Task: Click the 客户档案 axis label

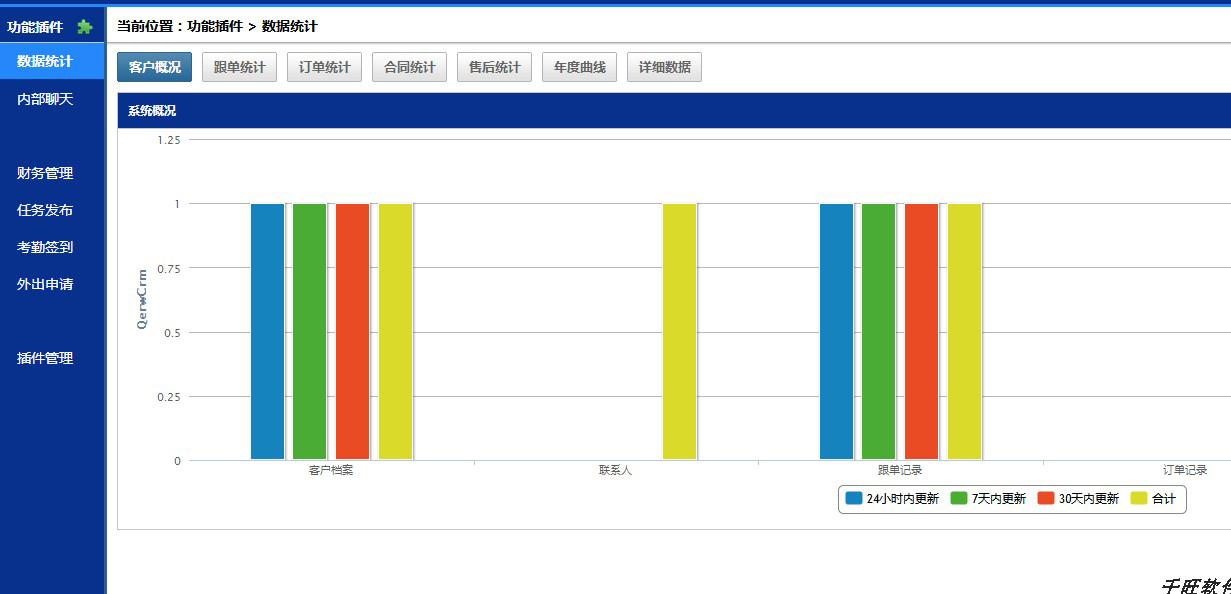Action: (x=331, y=470)
